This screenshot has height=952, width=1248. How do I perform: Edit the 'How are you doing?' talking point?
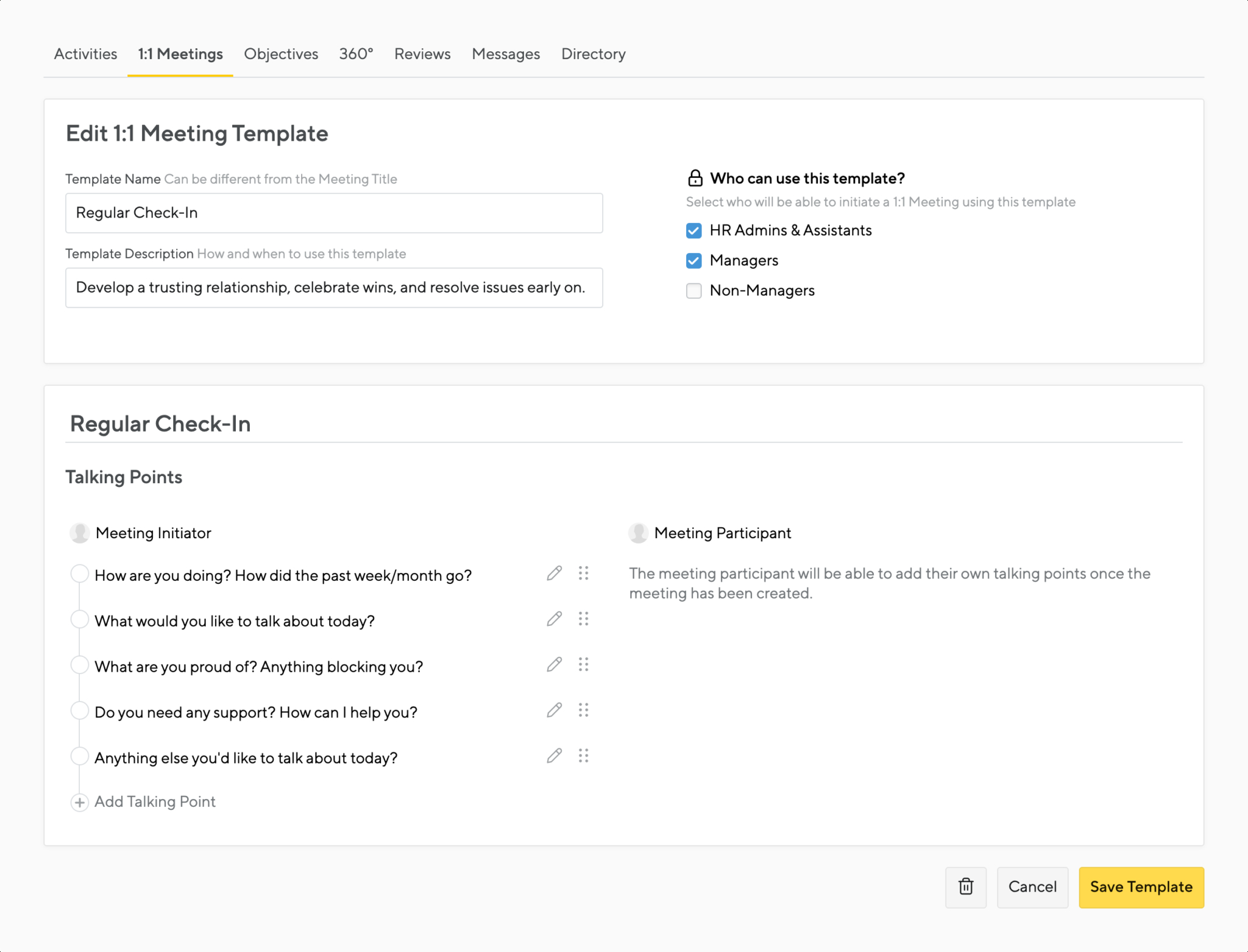(x=554, y=574)
